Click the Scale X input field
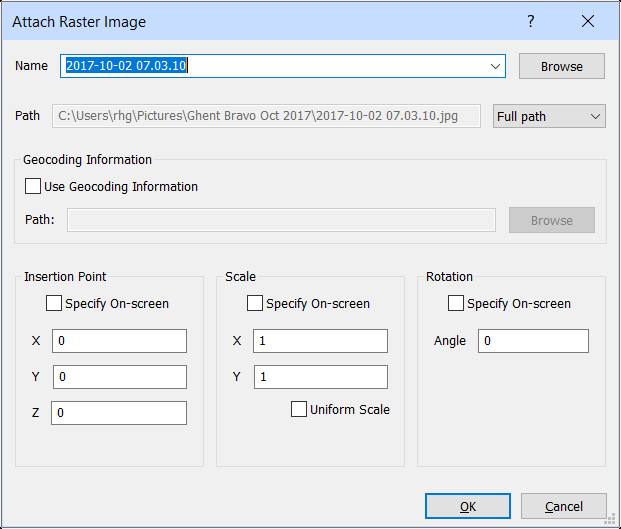Image resolution: width=621 pixels, height=529 pixels. [x=320, y=341]
